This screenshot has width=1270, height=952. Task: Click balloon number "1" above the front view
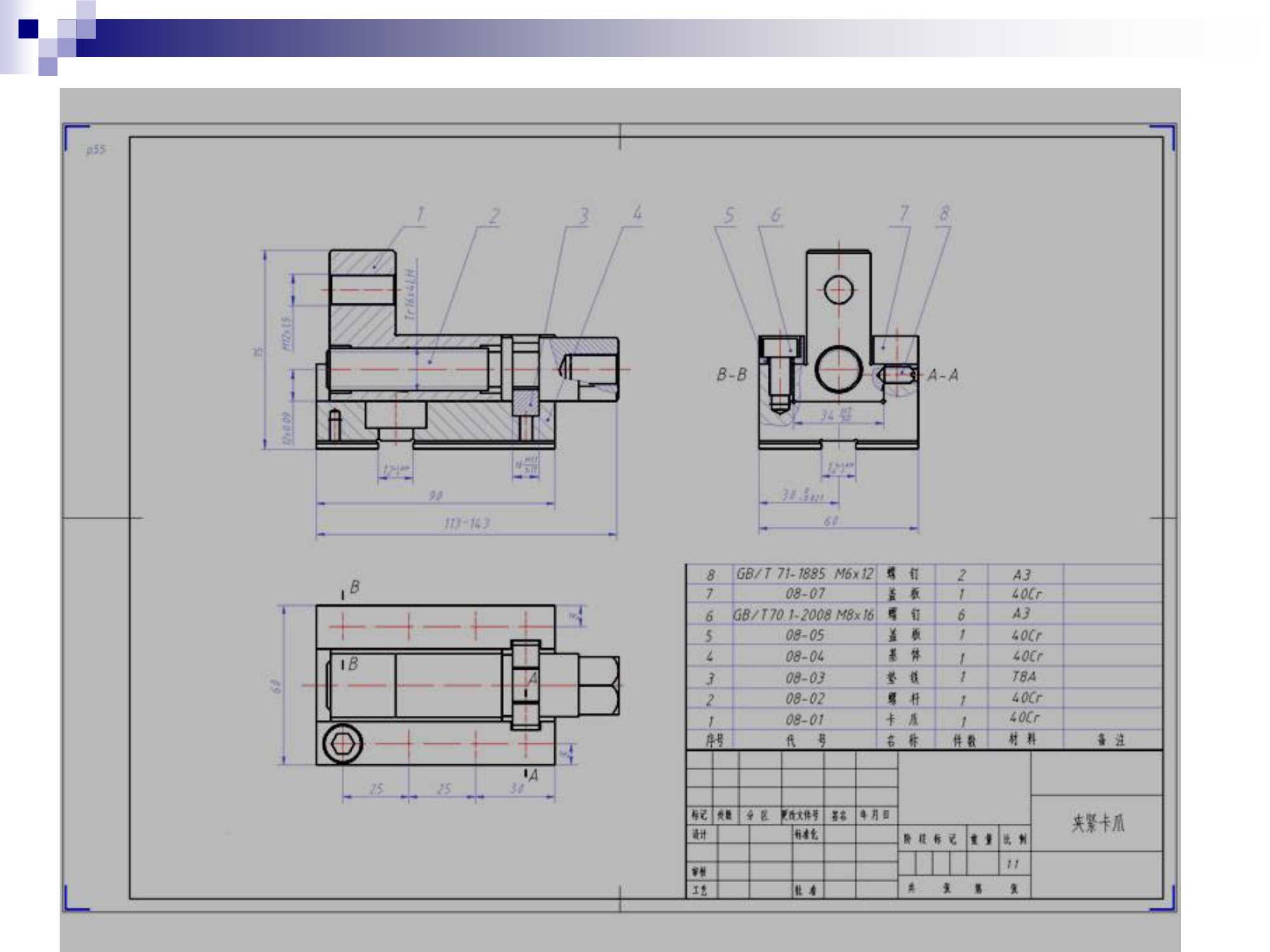click(419, 215)
